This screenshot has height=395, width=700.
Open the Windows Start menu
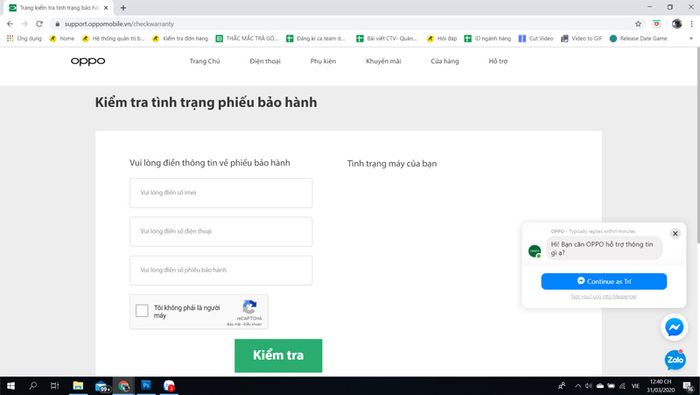[x=11, y=386]
